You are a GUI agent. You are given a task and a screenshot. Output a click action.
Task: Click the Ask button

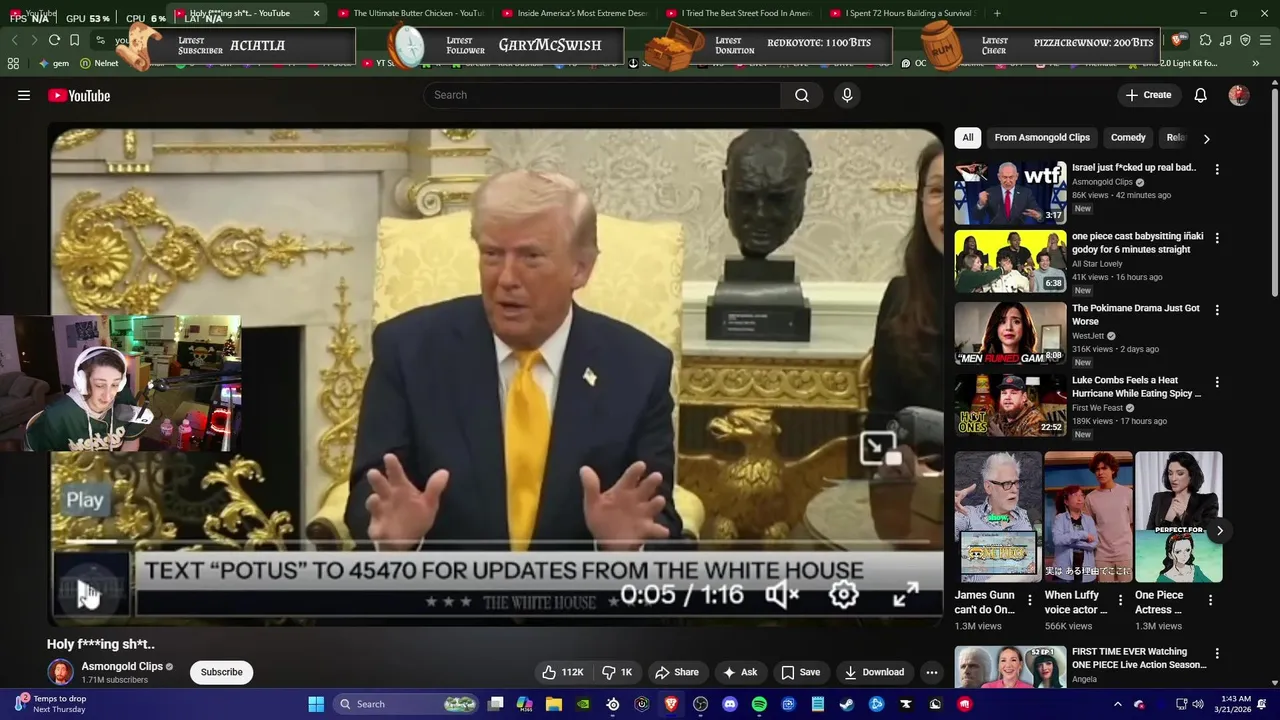tap(740, 672)
